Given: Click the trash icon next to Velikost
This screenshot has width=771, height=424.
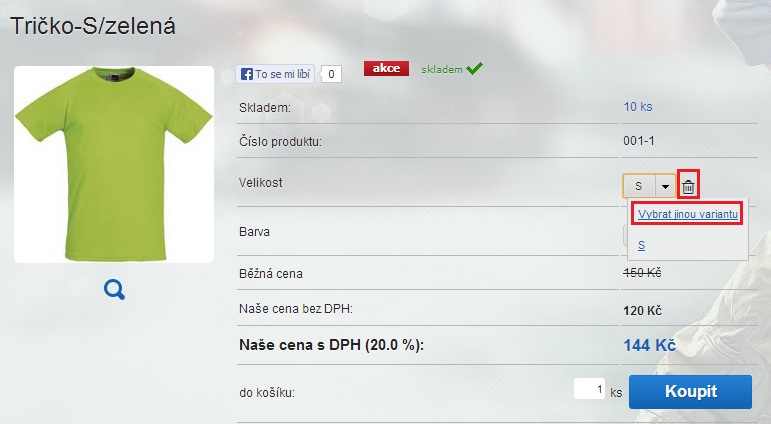Looking at the screenshot, I should pos(688,186).
